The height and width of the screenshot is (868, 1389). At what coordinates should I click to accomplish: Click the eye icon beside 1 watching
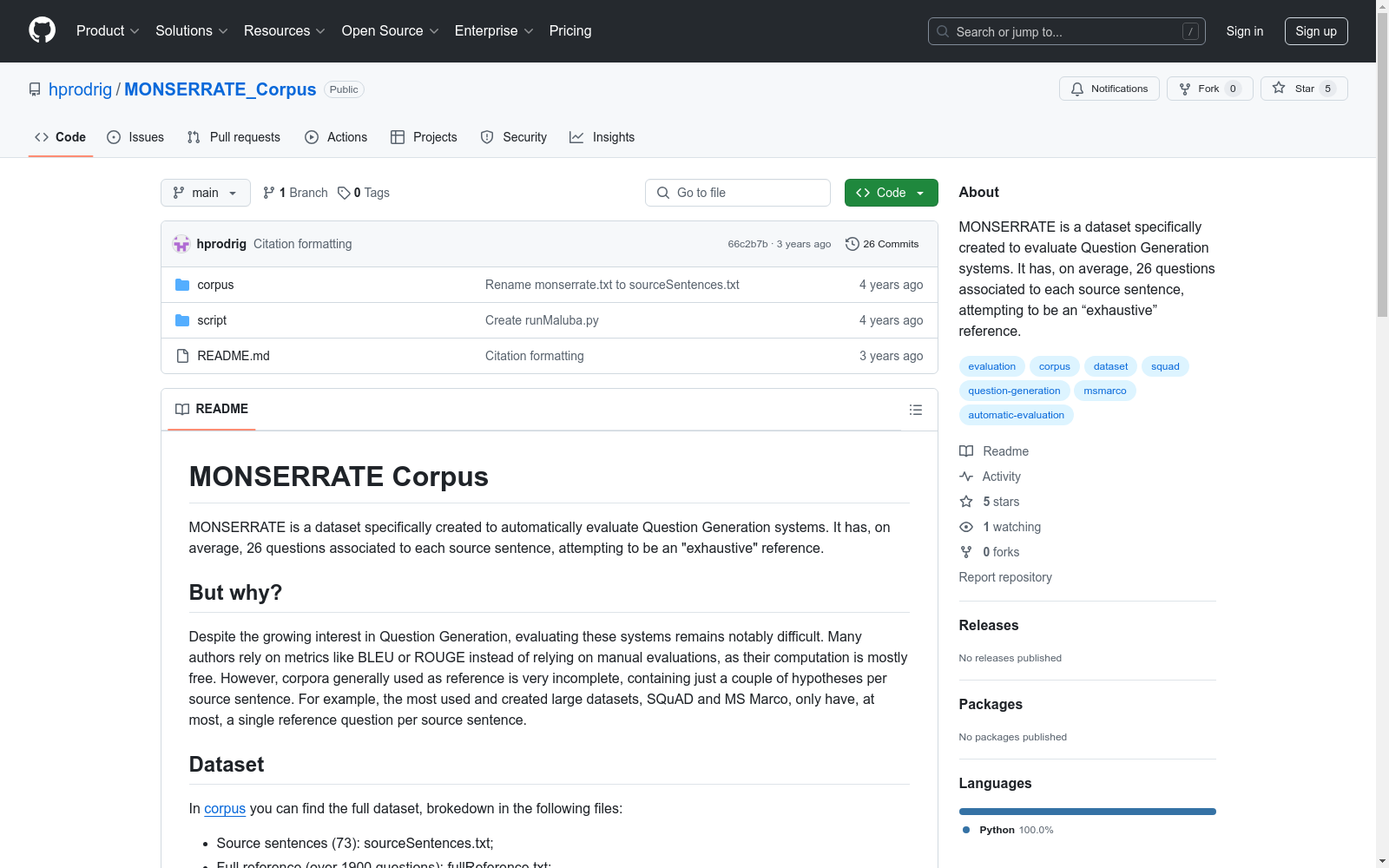[966, 527]
